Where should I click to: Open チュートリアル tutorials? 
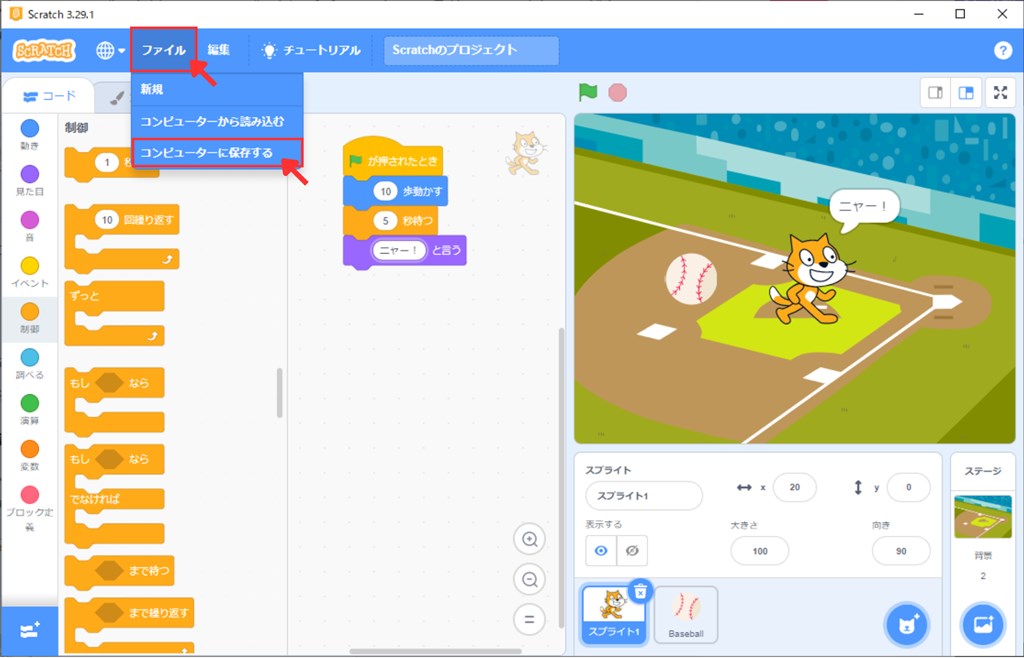[311, 50]
